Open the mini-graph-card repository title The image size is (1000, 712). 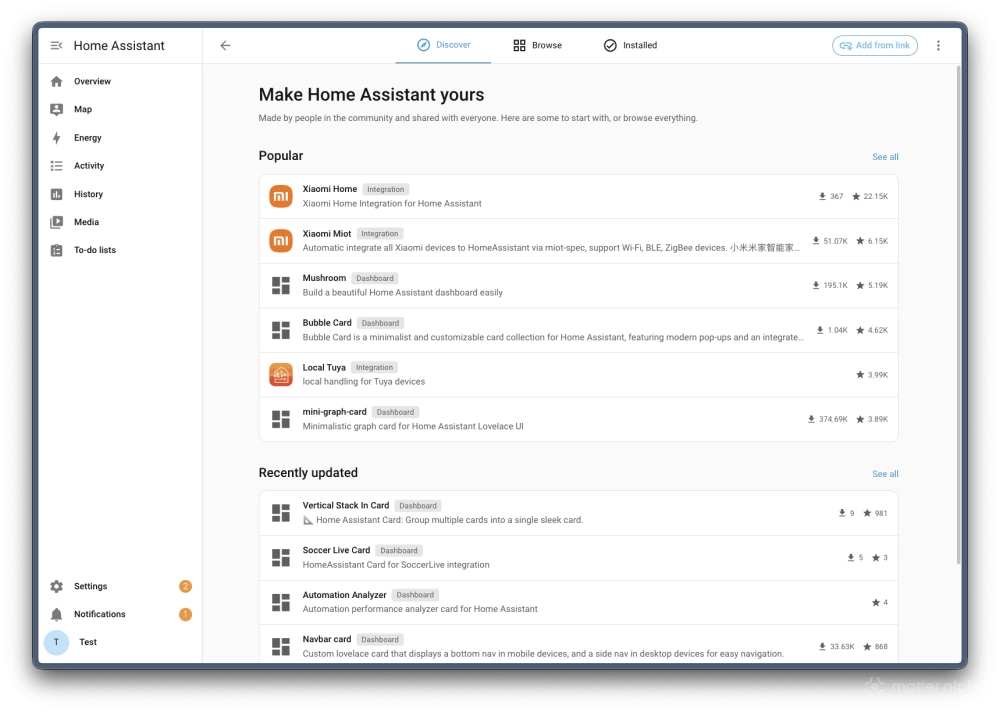pyautogui.click(x=334, y=412)
